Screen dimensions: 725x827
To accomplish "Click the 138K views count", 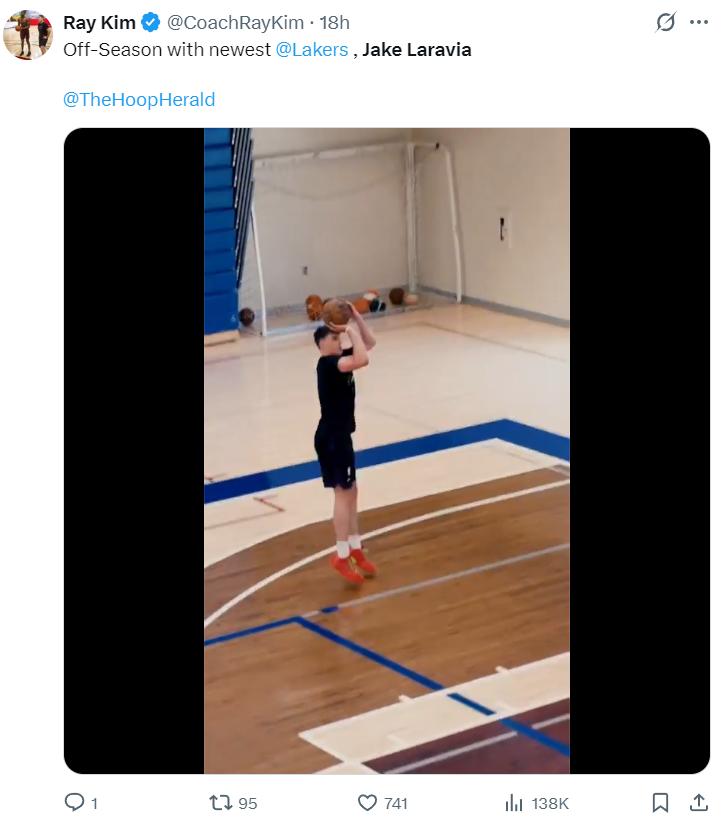I will (x=550, y=803).
